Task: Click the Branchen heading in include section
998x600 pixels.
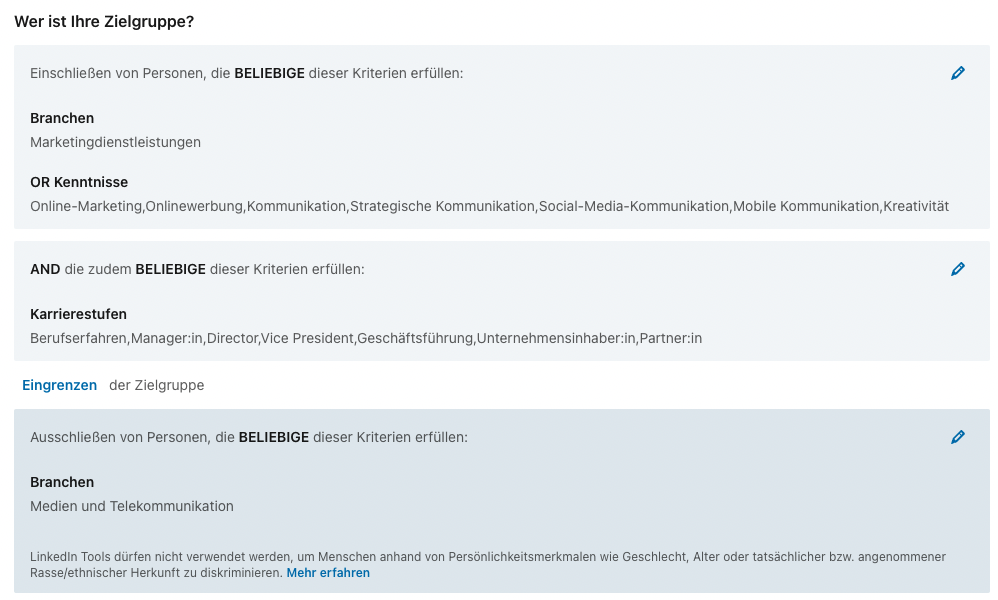Action: click(62, 118)
